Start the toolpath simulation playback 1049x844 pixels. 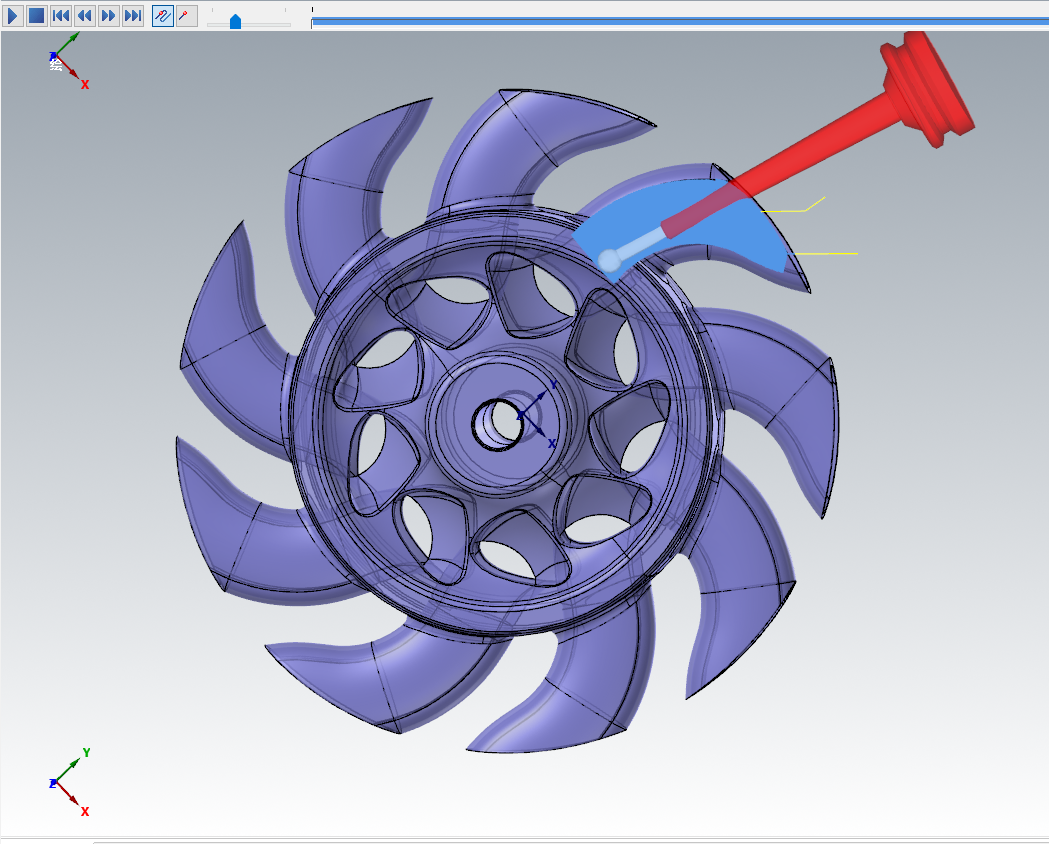point(14,16)
